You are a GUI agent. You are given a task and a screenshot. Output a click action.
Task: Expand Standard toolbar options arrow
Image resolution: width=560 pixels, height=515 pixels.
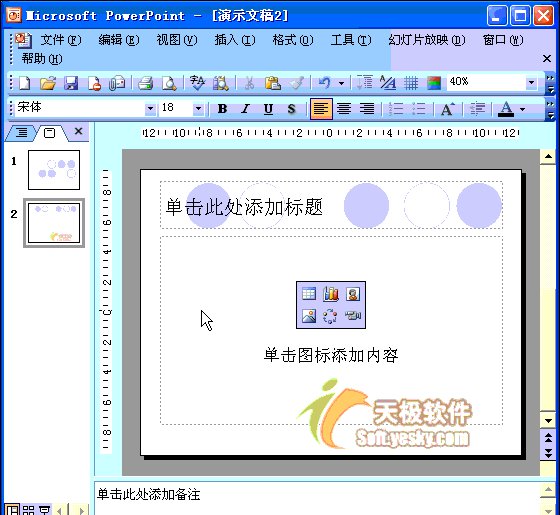point(550,83)
